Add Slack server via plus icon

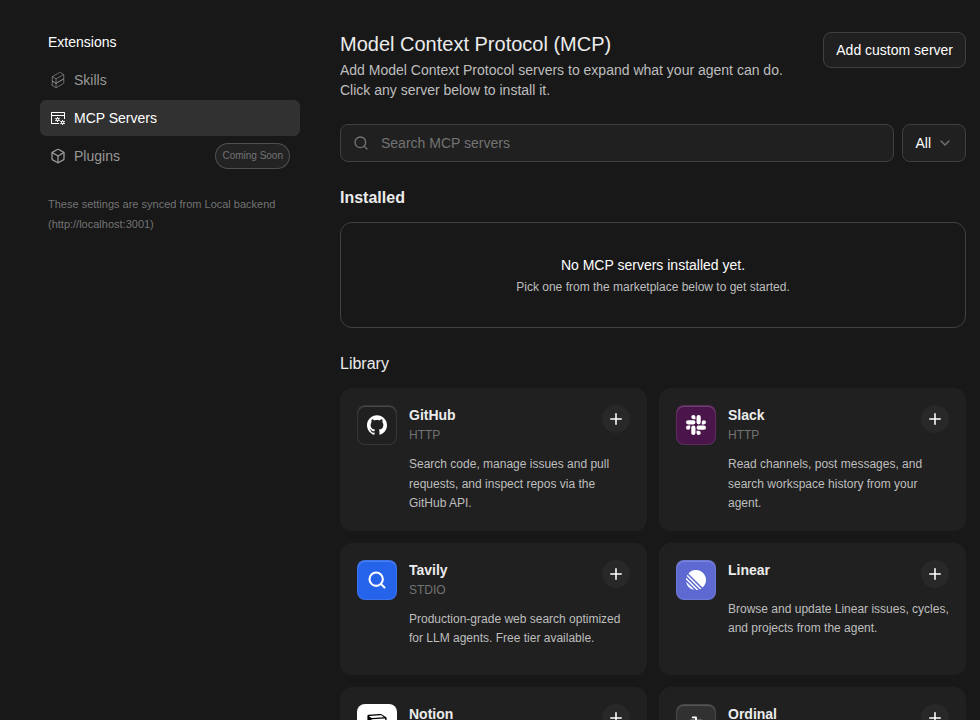[x=935, y=419]
